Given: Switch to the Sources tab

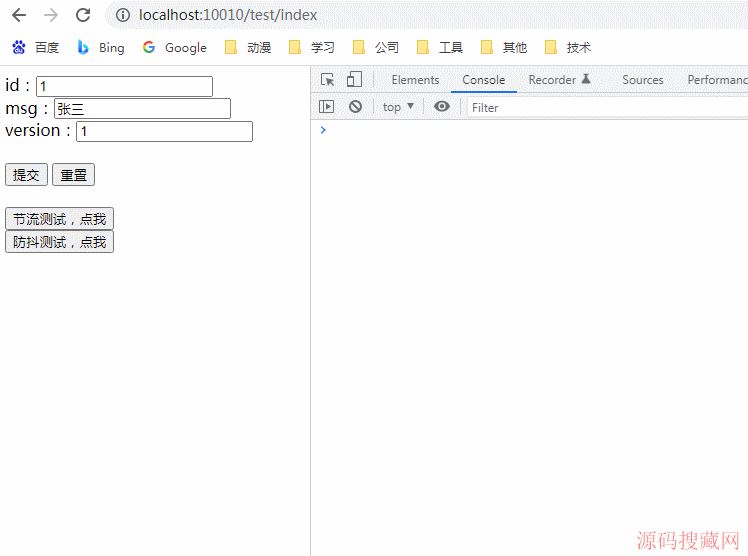Looking at the screenshot, I should click(x=642, y=80).
